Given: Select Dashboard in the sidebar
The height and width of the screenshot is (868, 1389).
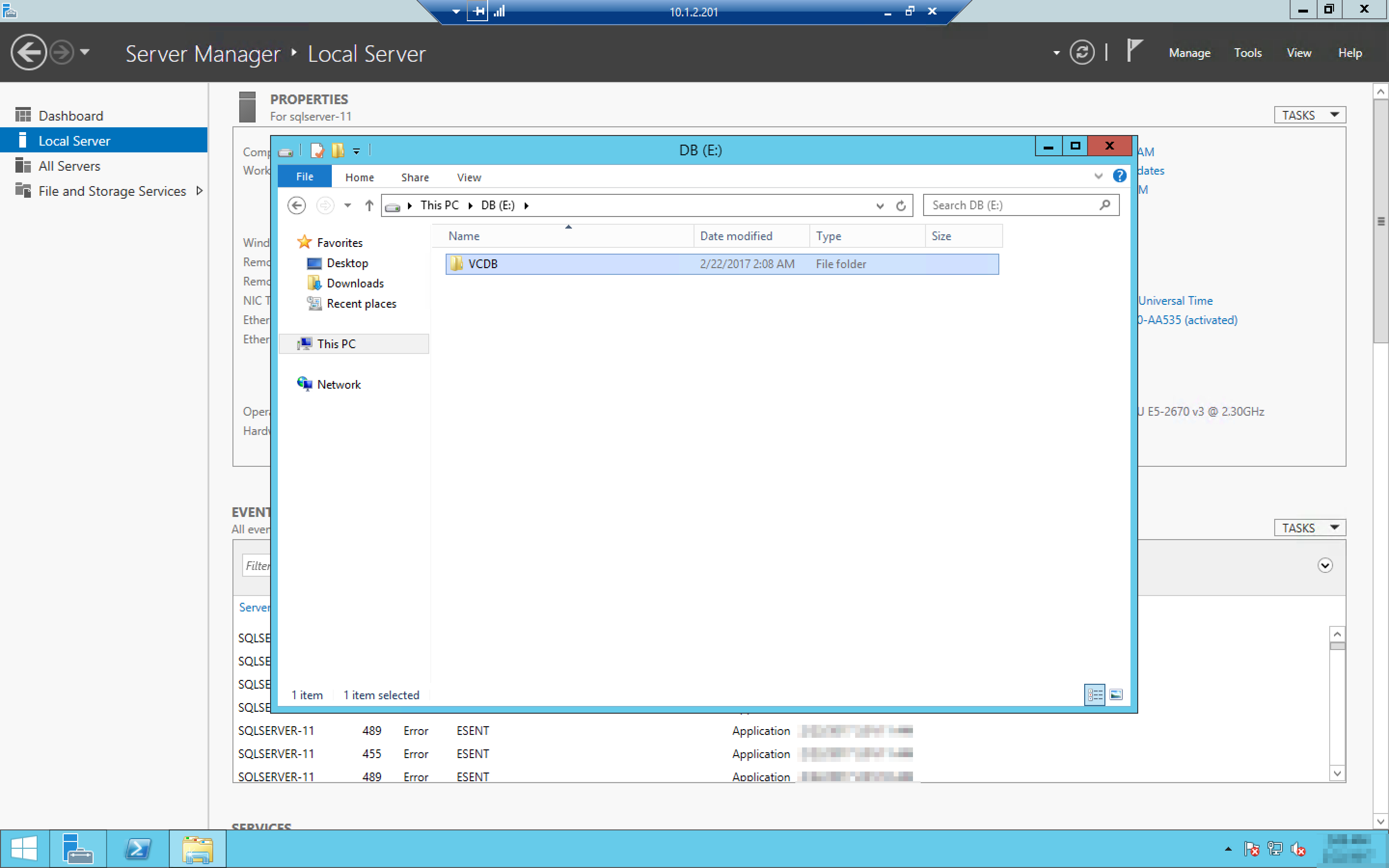Looking at the screenshot, I should tap(70, 115).
